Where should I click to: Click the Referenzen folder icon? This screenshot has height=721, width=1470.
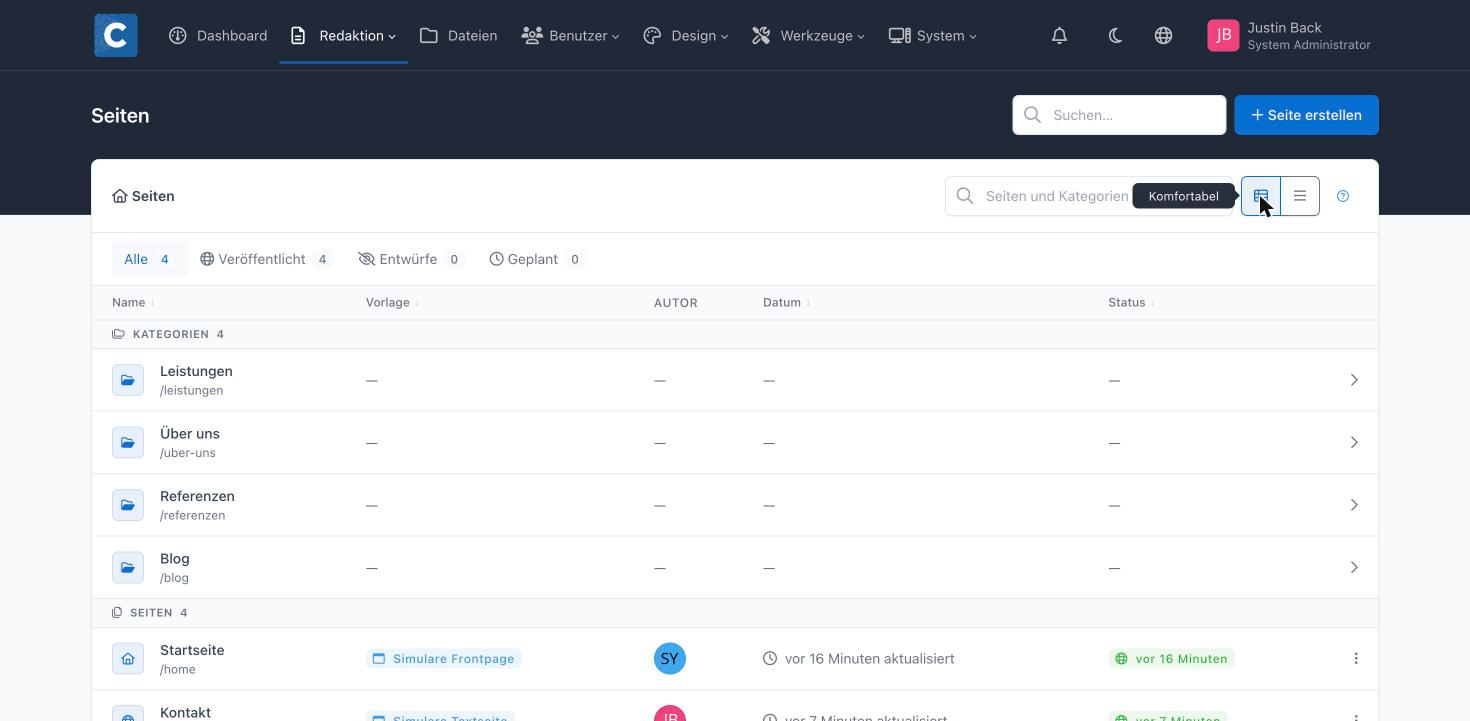pos(128,505)
